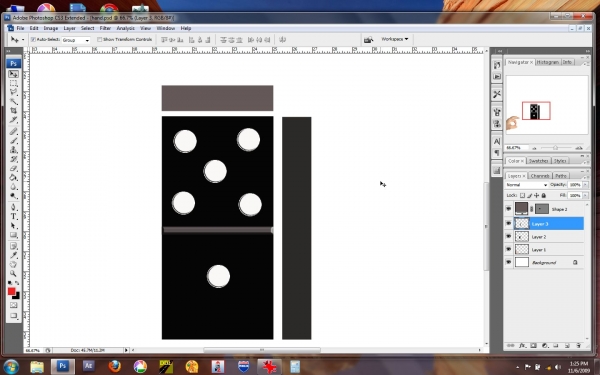The height and width of the screenshot is (375, 600).
Task: Select the Path Selection tool
Action: click(13, 225)
